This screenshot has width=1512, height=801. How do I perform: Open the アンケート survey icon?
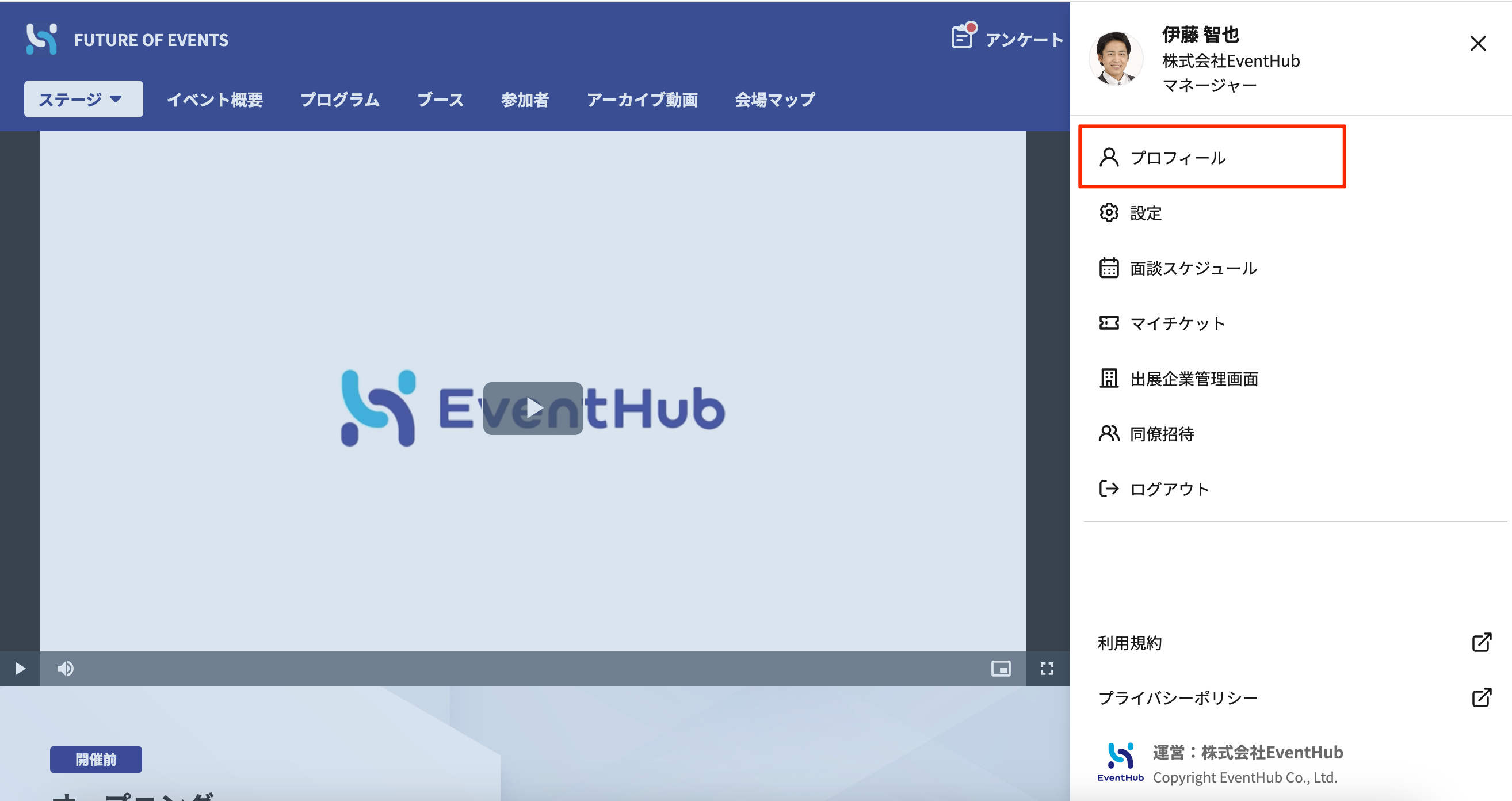pyautogui.click(x=963, y=37)
